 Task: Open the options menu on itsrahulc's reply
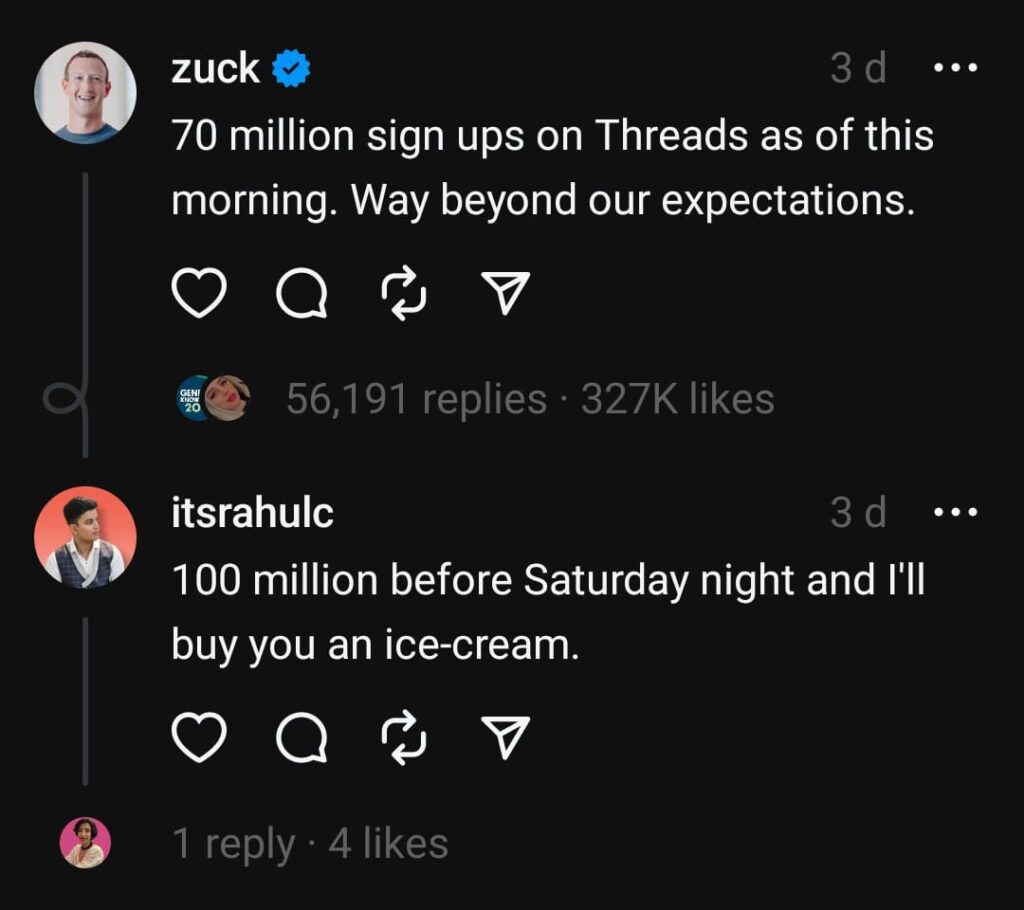click(x=957, y=513)
